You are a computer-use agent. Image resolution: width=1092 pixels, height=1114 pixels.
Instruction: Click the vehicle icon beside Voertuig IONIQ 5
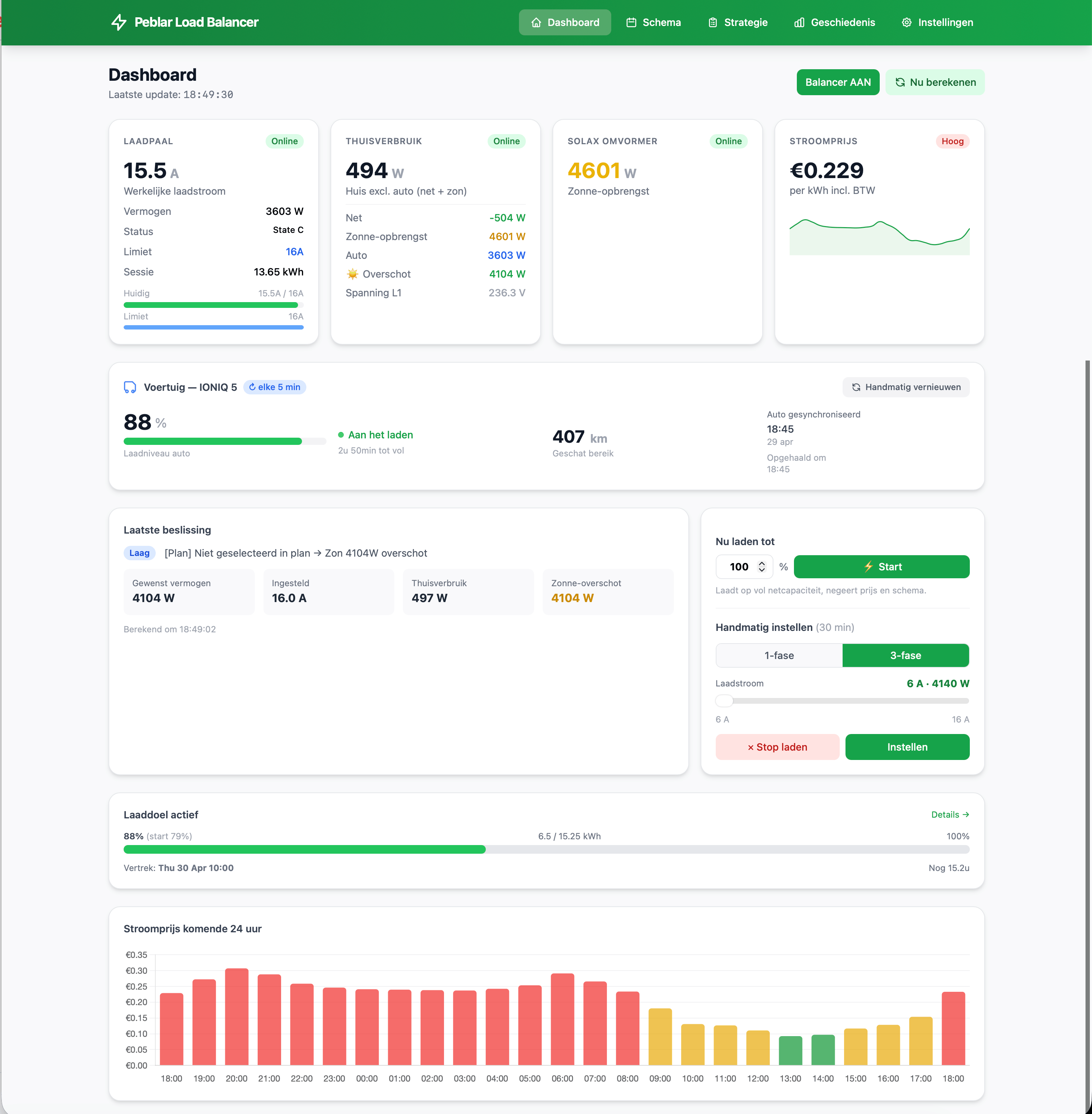(x=130, y=387)
